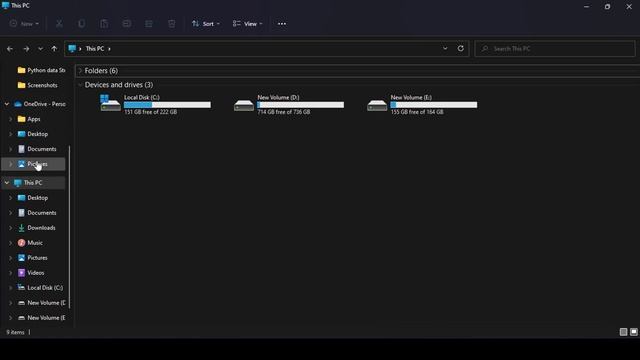Click the Paste toolbar icon

point(104,24)
